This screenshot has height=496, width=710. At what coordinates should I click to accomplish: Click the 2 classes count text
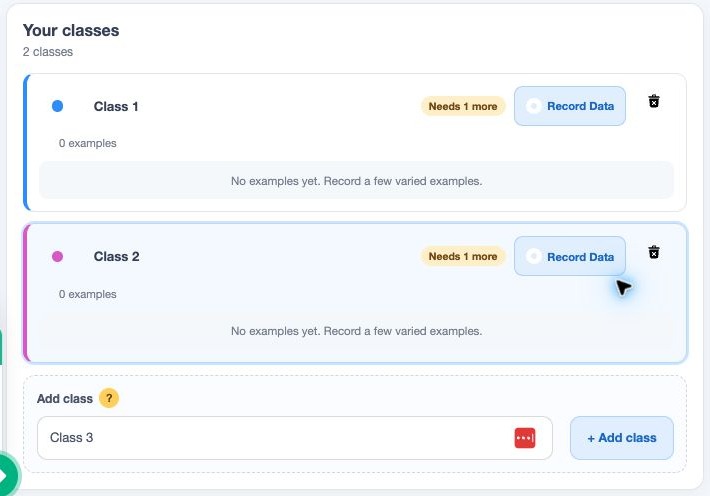click(48, 52)
